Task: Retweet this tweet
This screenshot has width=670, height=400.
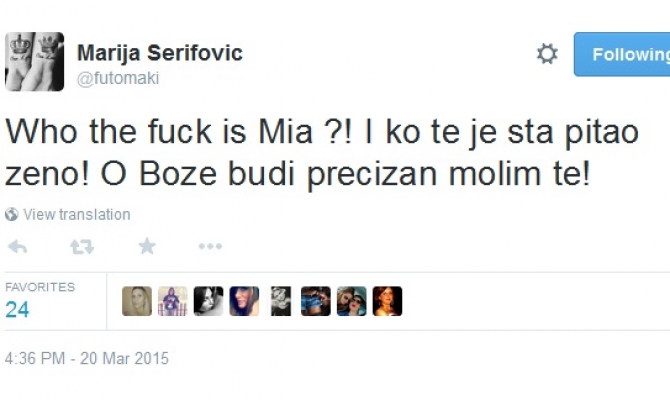Action: pyautogui.click(x=81, y=246)
